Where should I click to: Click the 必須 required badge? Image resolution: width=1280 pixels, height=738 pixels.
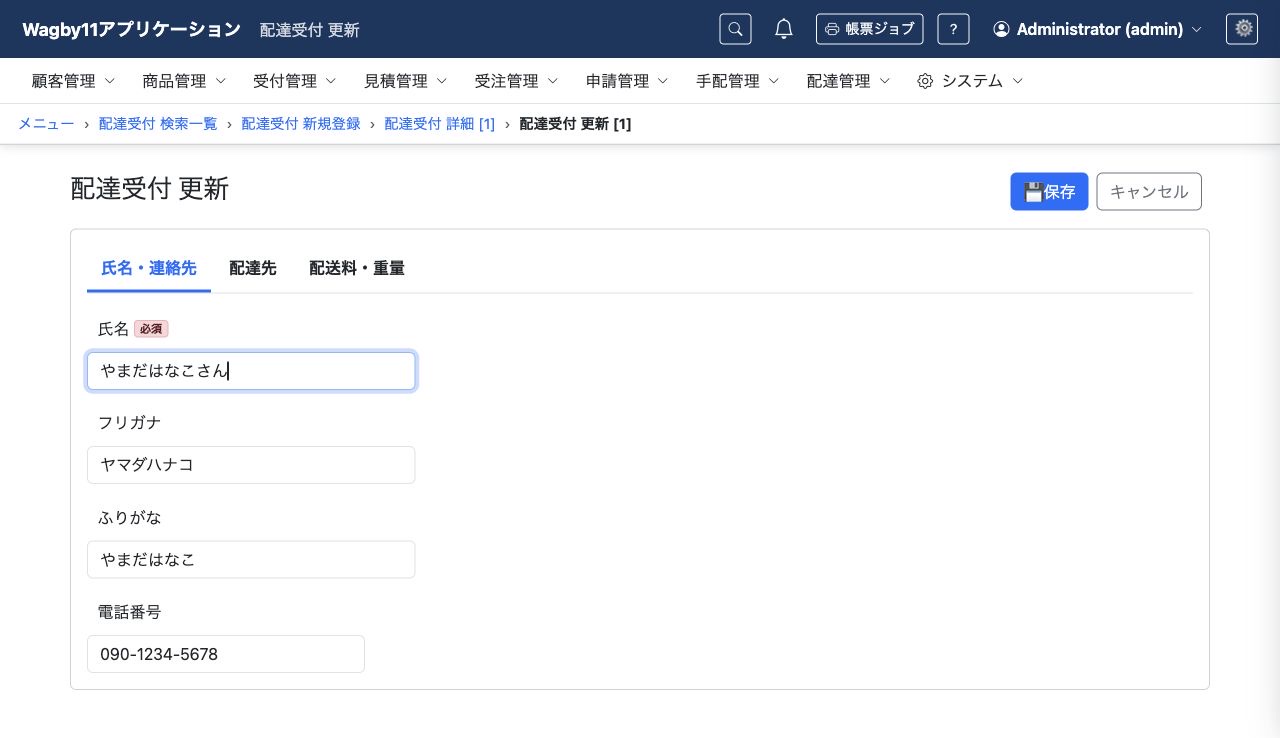[151, 329]
